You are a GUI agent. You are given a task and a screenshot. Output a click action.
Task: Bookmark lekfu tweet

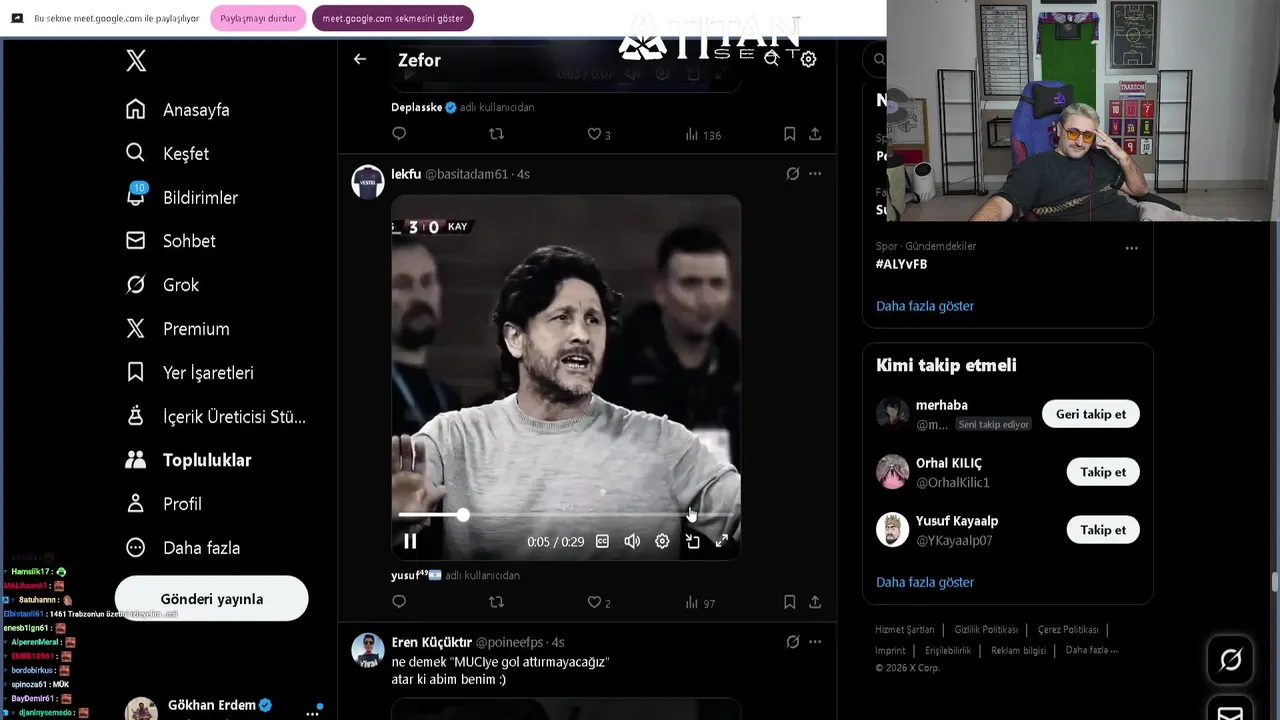(x=789, y=602)
